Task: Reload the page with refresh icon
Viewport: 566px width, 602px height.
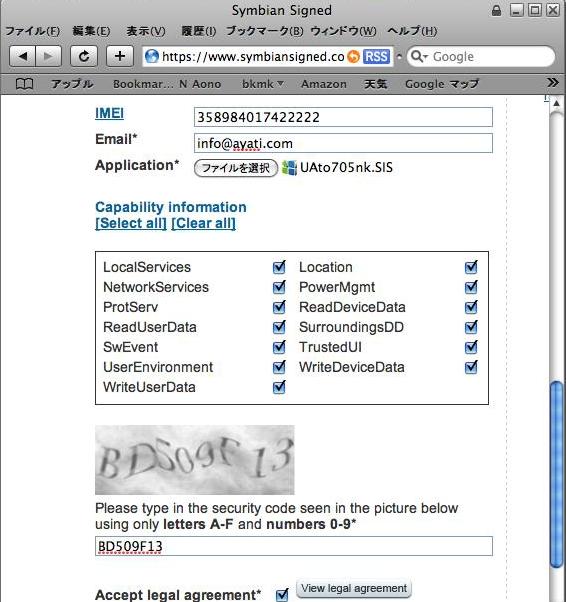Action: (x=84, y=56)
